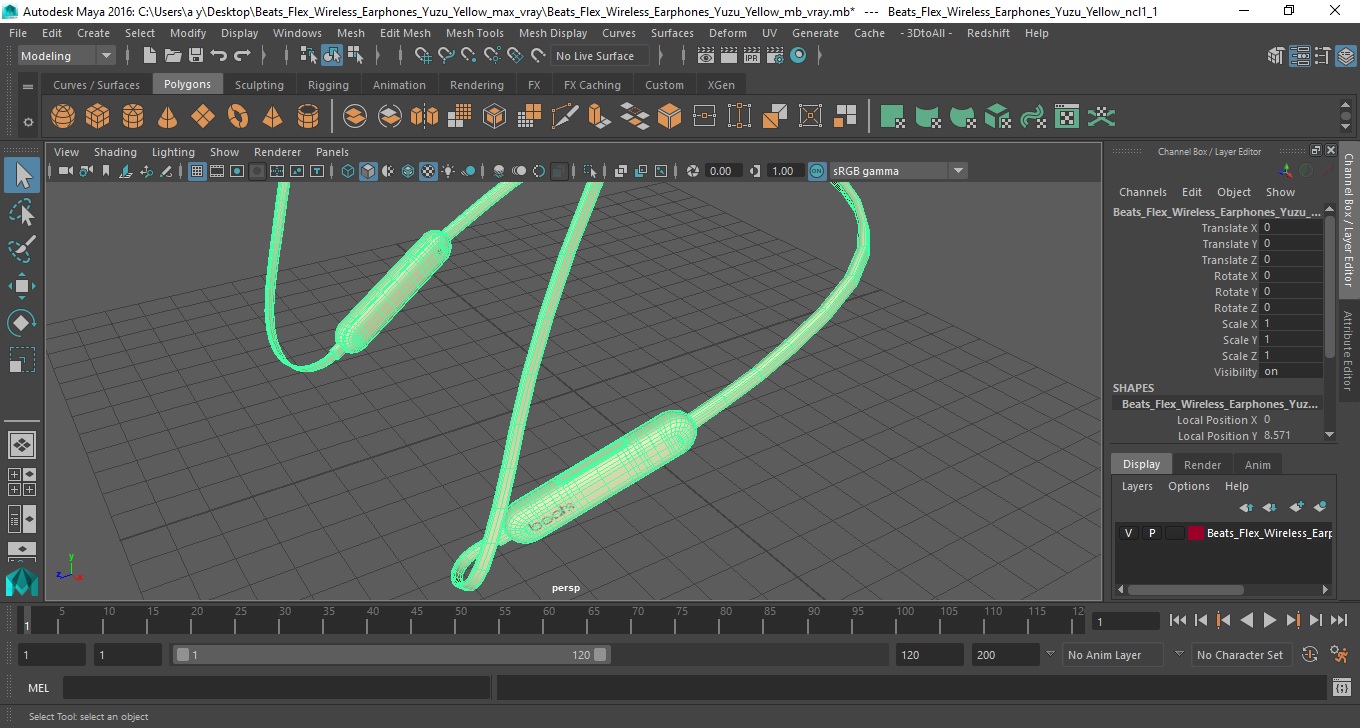Open the viewport Shading menu
The width and height of the screenshot is (1360, 728).
[x=115, y=152]
